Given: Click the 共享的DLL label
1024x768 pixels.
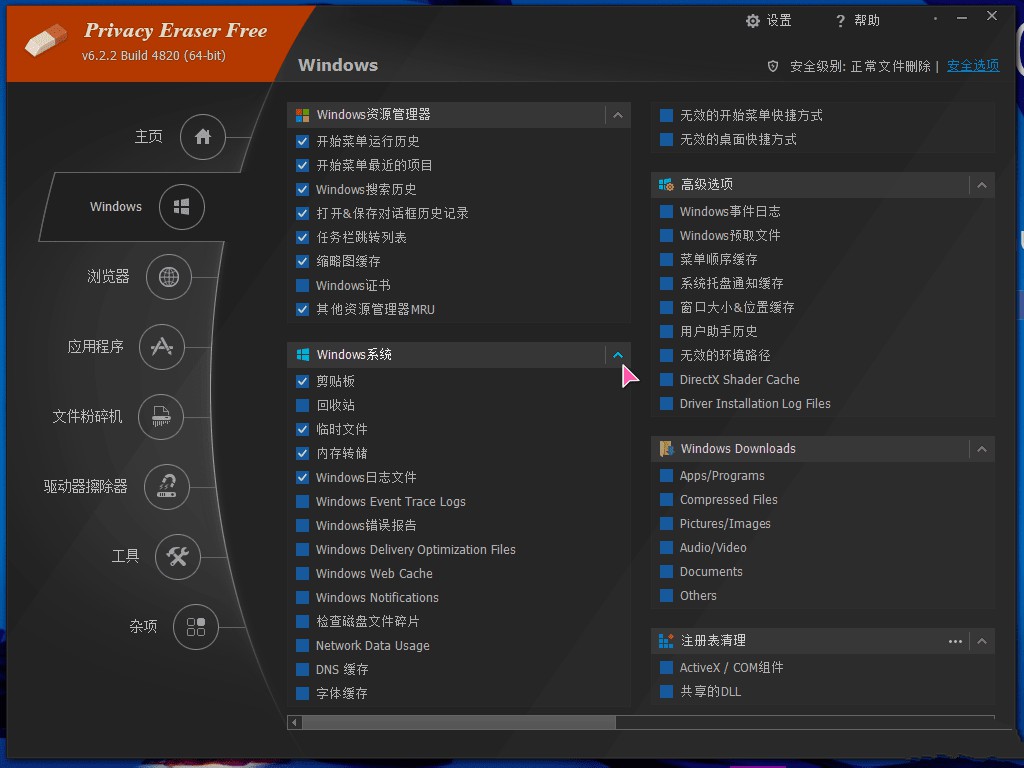Looking at the screenshot, I should point(711,692).
